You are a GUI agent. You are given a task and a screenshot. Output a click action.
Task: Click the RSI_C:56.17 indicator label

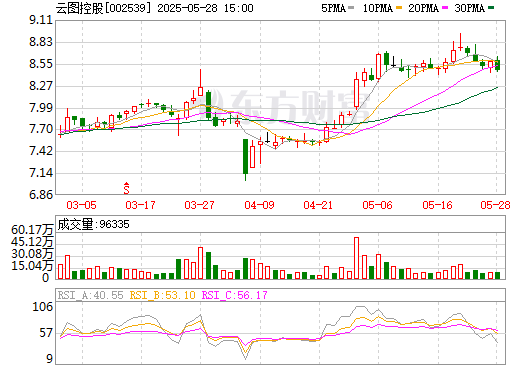point(235,295)
